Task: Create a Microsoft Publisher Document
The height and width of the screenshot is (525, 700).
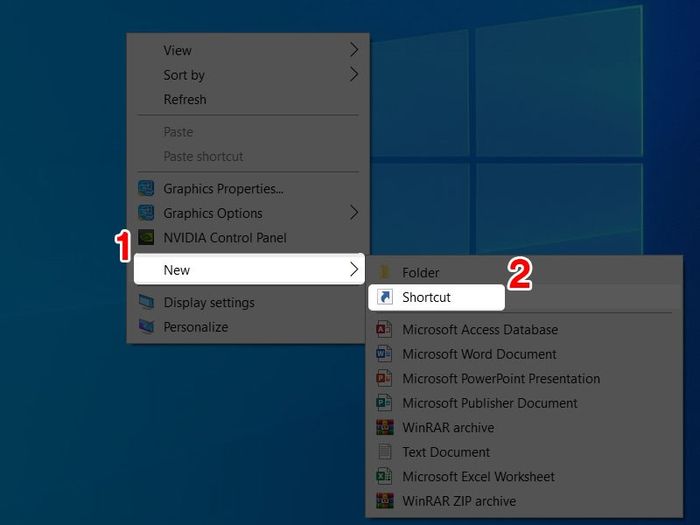Action: [x=524, y=403]
